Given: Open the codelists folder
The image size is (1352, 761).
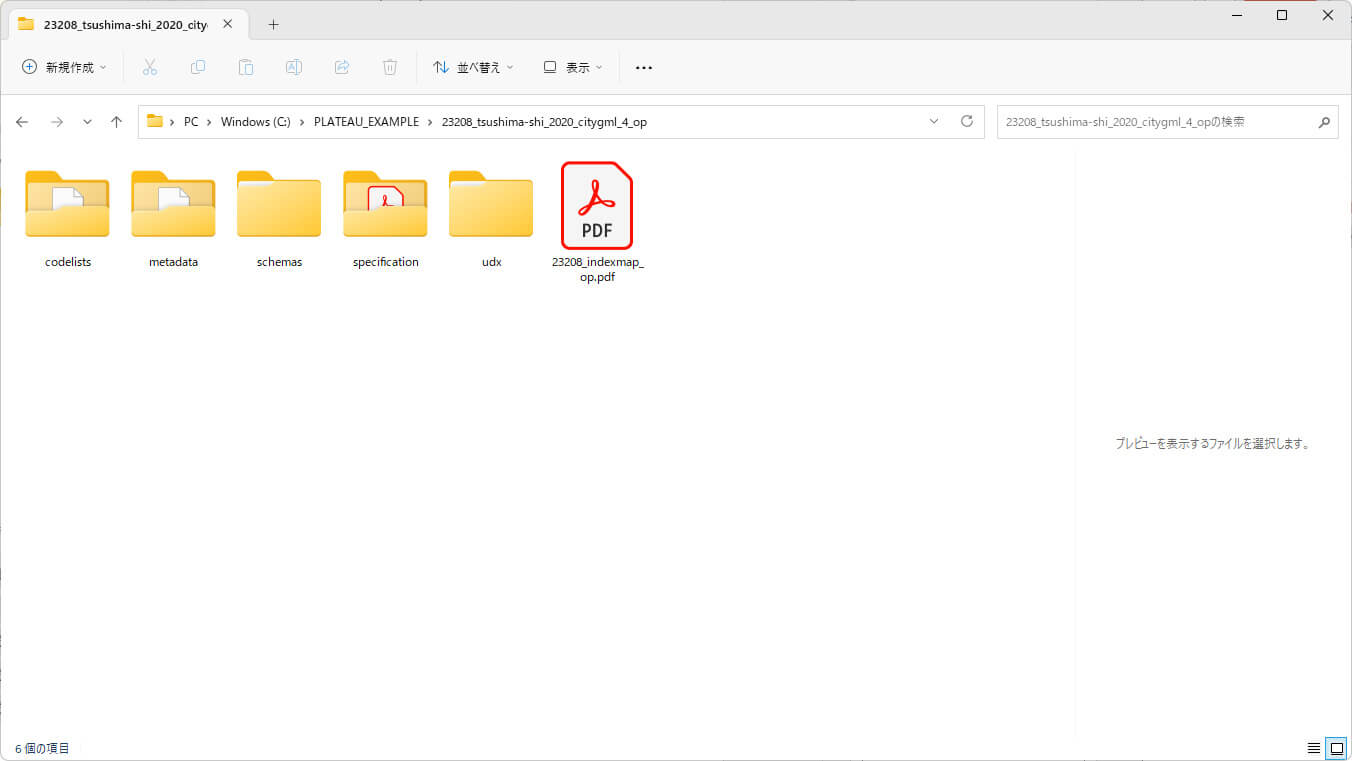Looking at the screenshot, I should coord(67,204).
